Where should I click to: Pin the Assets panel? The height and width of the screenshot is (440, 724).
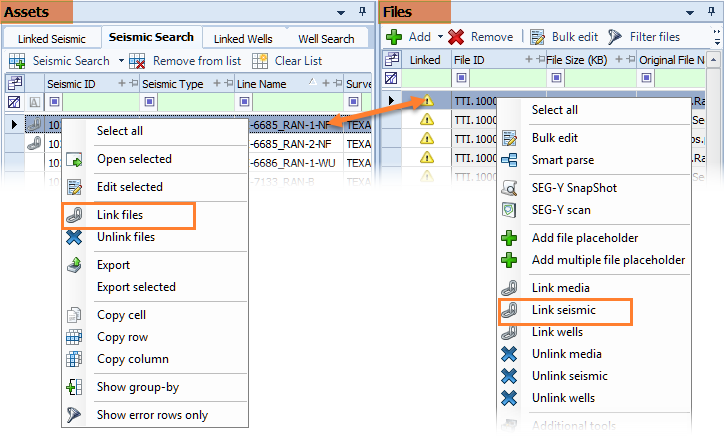[362, 12]
